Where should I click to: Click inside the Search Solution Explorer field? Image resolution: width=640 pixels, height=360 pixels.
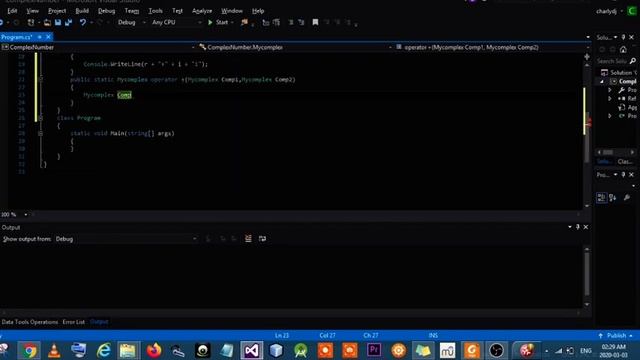coord(611,61)
